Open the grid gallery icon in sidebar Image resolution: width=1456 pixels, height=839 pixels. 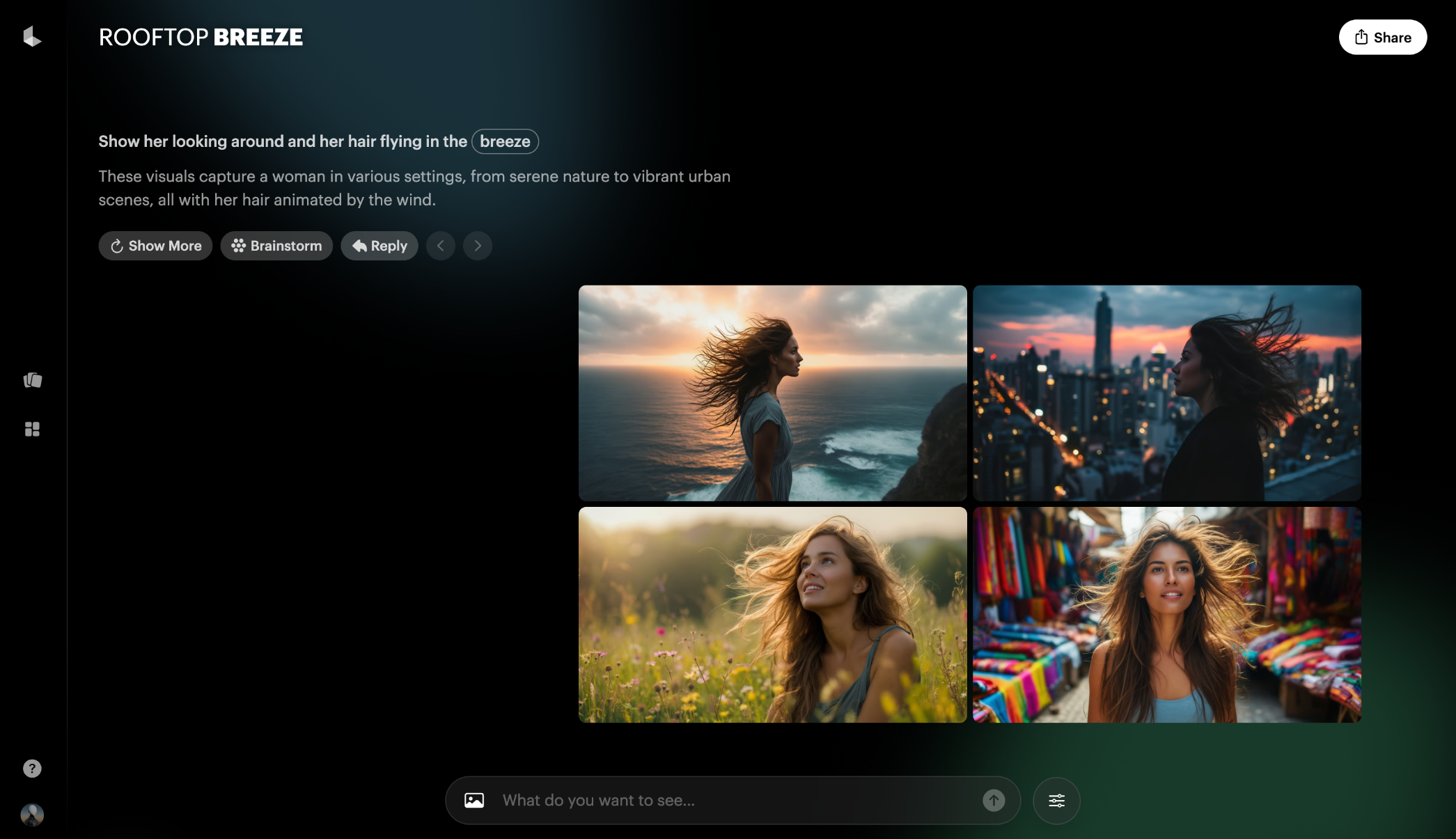point(33,429)
